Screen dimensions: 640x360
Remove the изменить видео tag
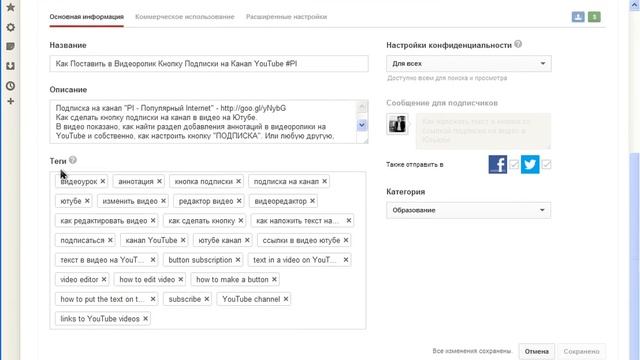pyautogui.click(x=163, y=201)
